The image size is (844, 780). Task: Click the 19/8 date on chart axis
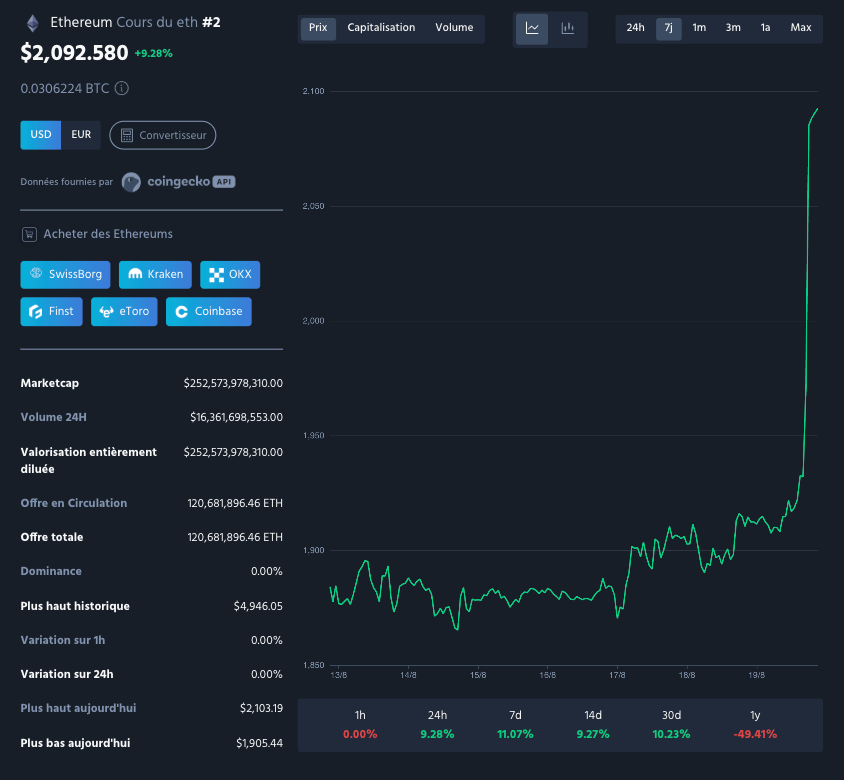(756, 675)
